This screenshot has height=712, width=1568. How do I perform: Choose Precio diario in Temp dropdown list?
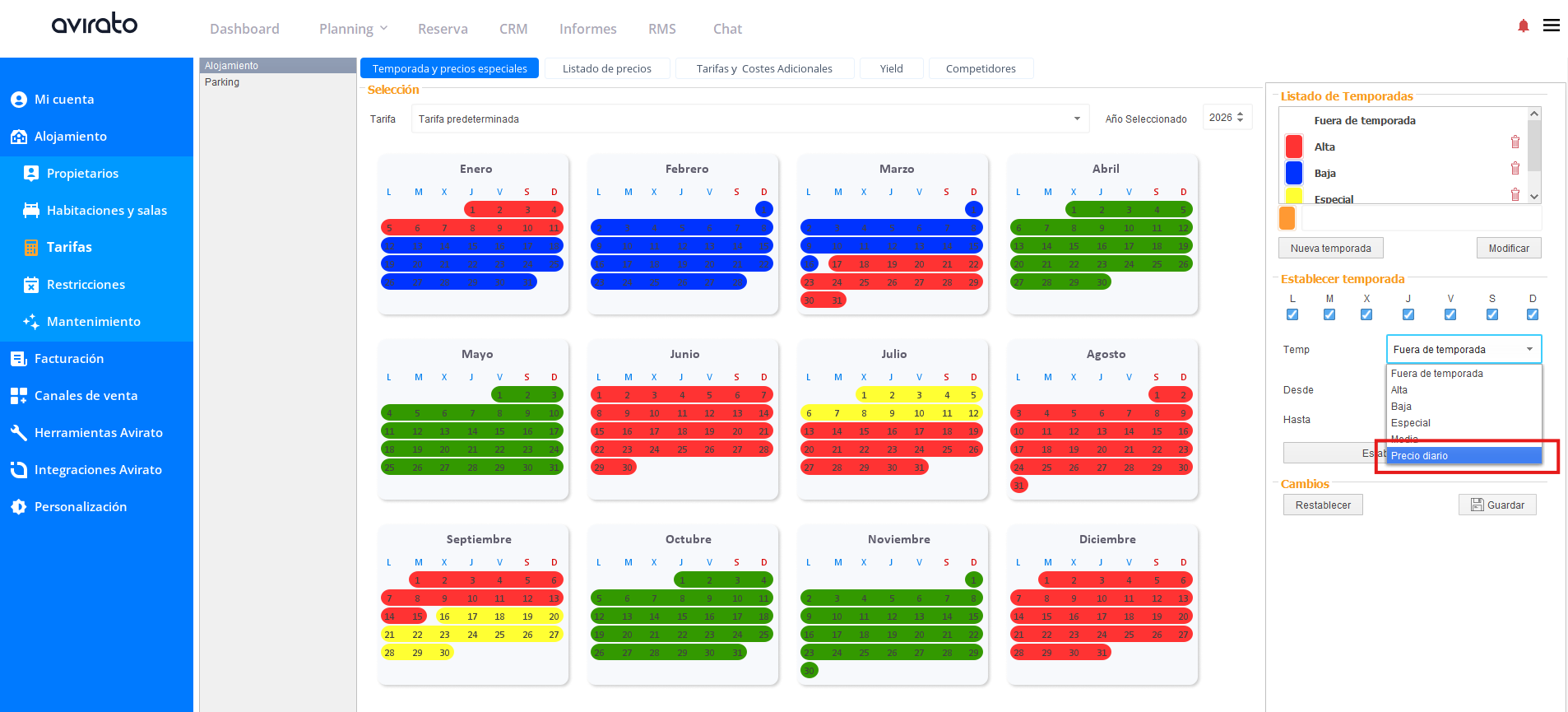(x=1464, y=456)
